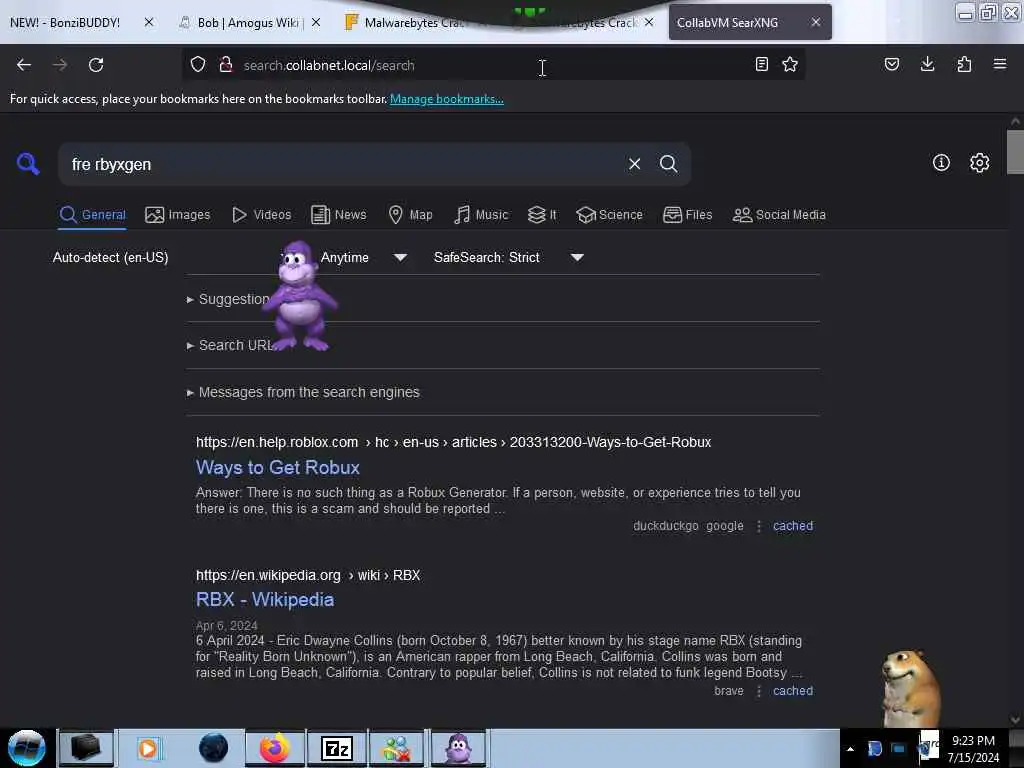1024x768 pixels.
Task: Open the Ways to Get Robux result
Action: [278, 468]
